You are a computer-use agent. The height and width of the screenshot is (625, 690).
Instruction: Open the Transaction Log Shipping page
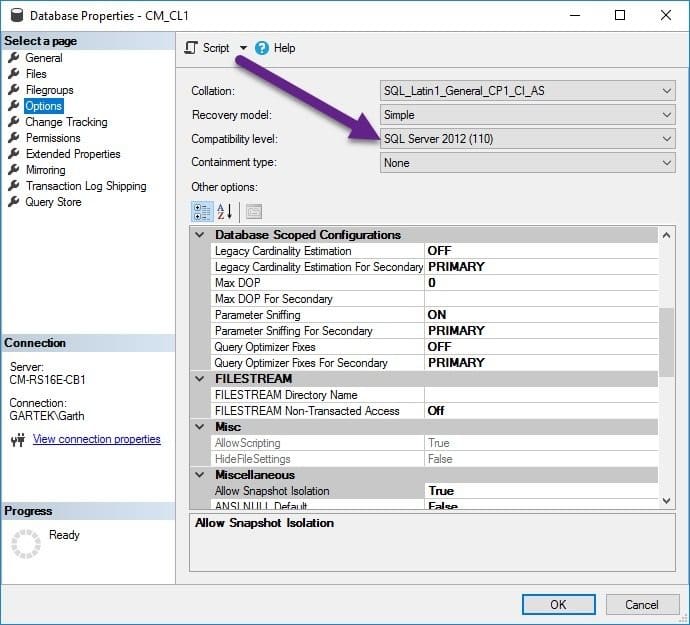coord(86,186)
